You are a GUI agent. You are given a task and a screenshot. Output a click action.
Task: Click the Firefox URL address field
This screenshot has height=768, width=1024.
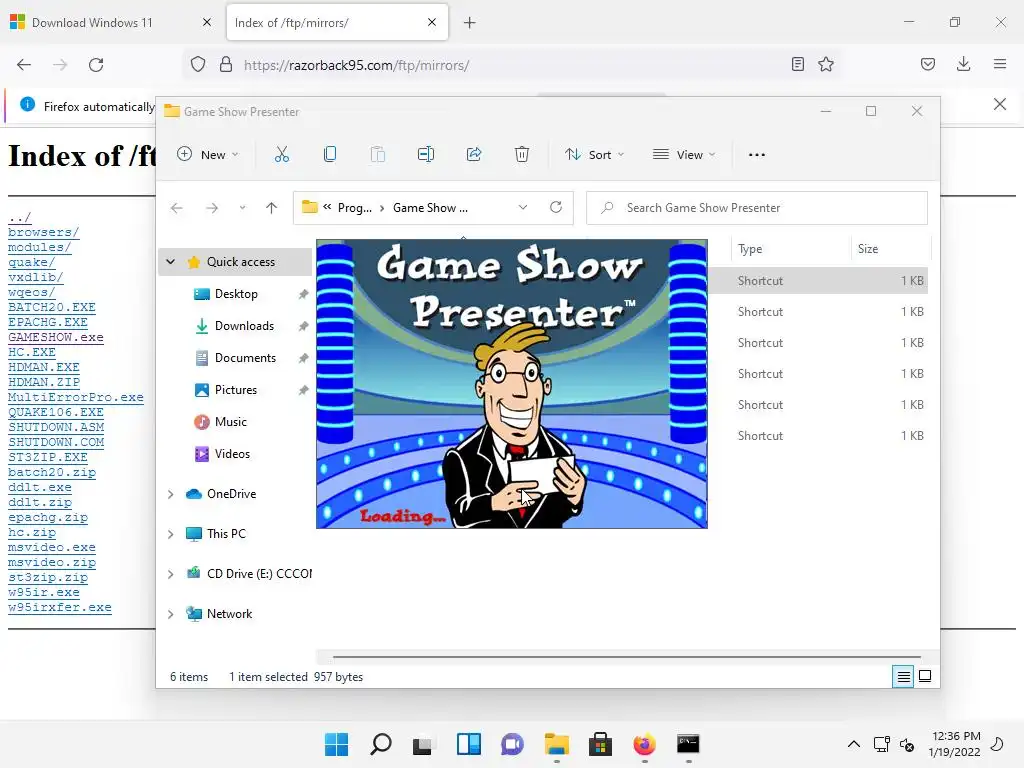point(511,65)
